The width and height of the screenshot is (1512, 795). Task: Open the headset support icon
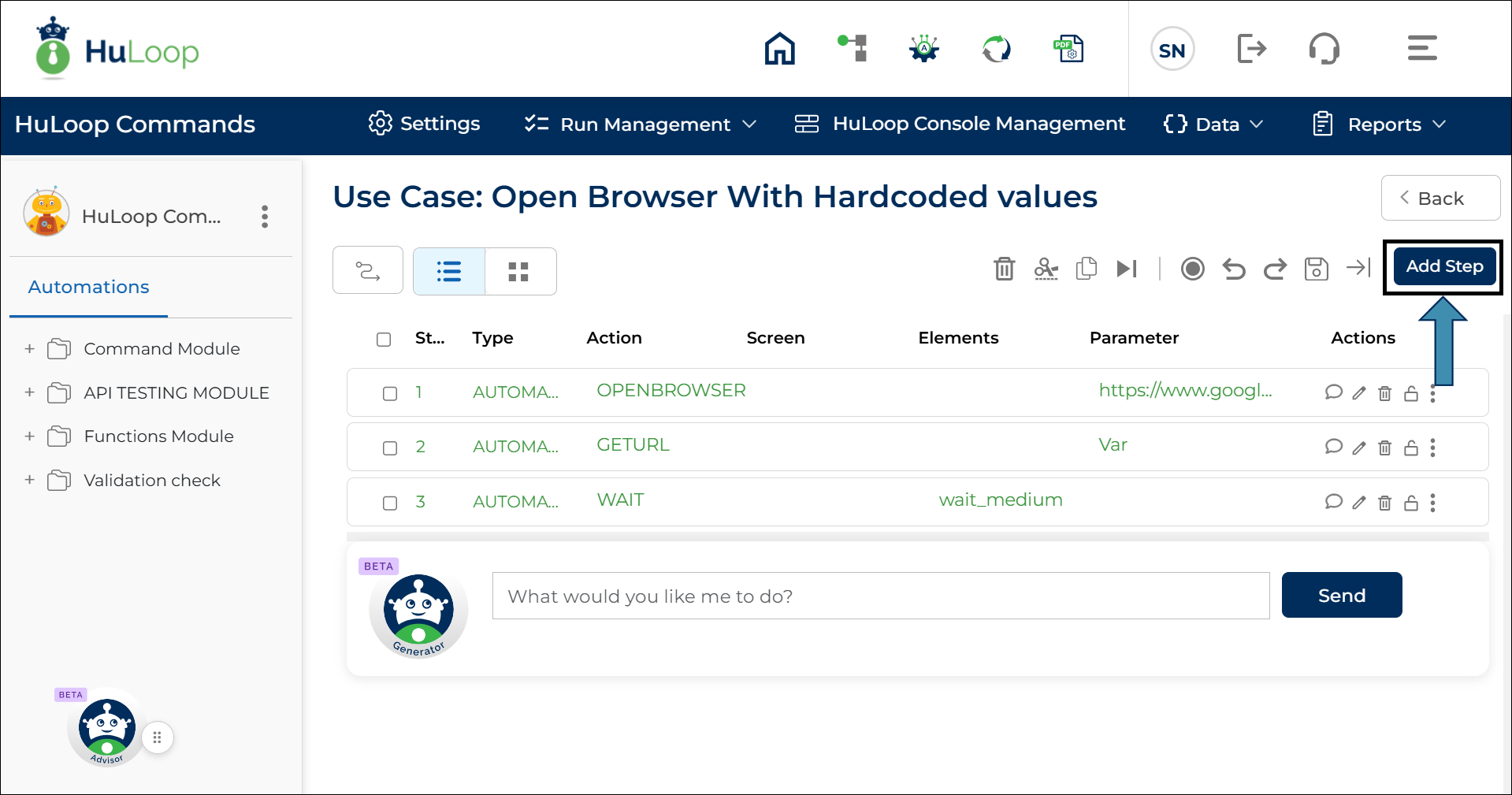tap(1324, 49)
